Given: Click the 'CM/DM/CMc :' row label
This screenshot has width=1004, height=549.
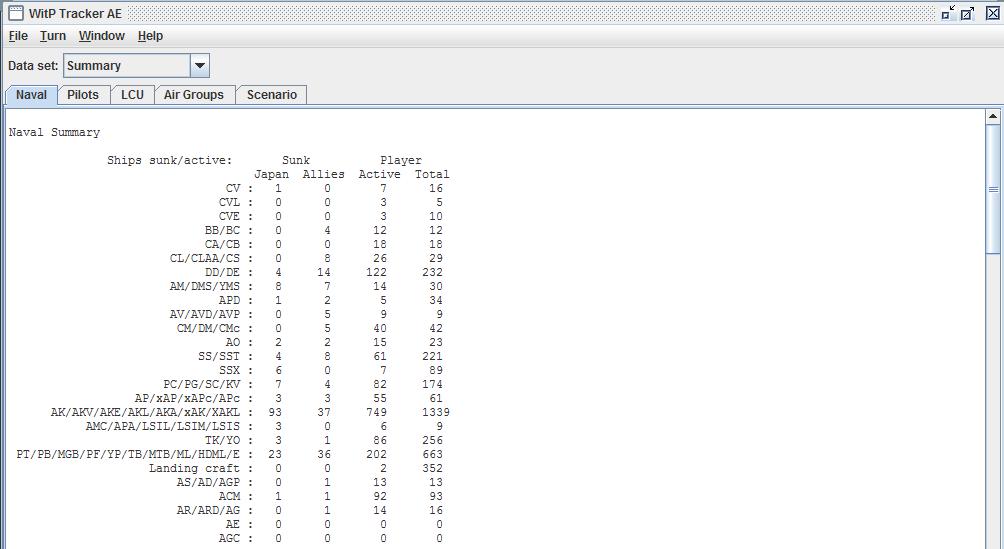Looking at the screenshot, I should point(215,329).
